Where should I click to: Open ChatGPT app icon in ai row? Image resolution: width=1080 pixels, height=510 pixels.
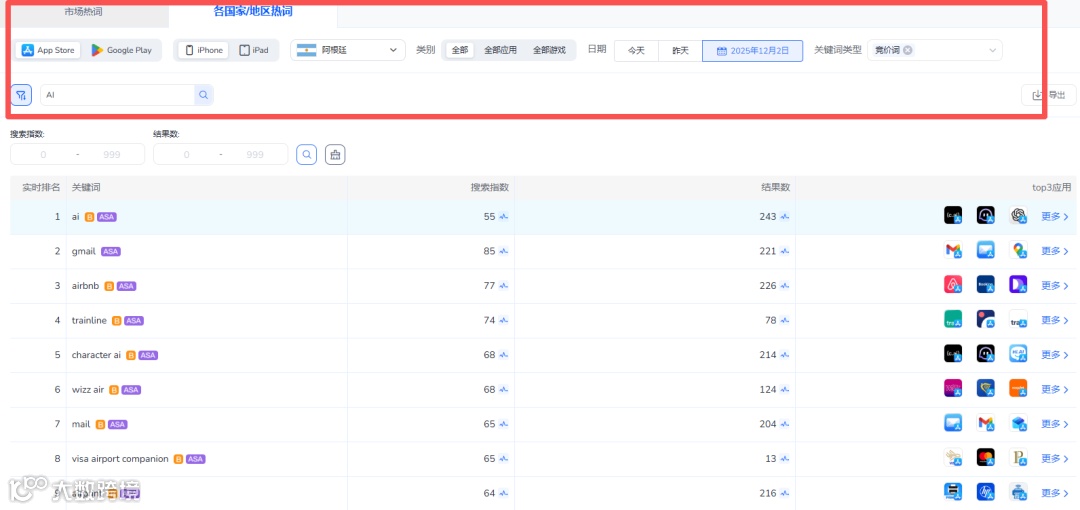point(1018,216)
